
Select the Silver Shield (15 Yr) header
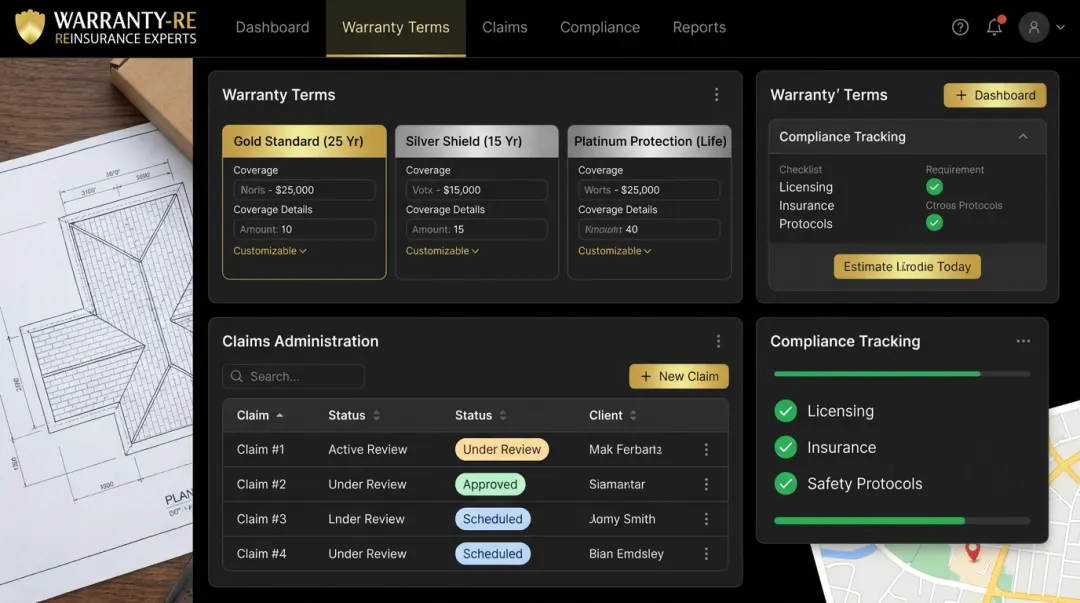coord(477,141)
